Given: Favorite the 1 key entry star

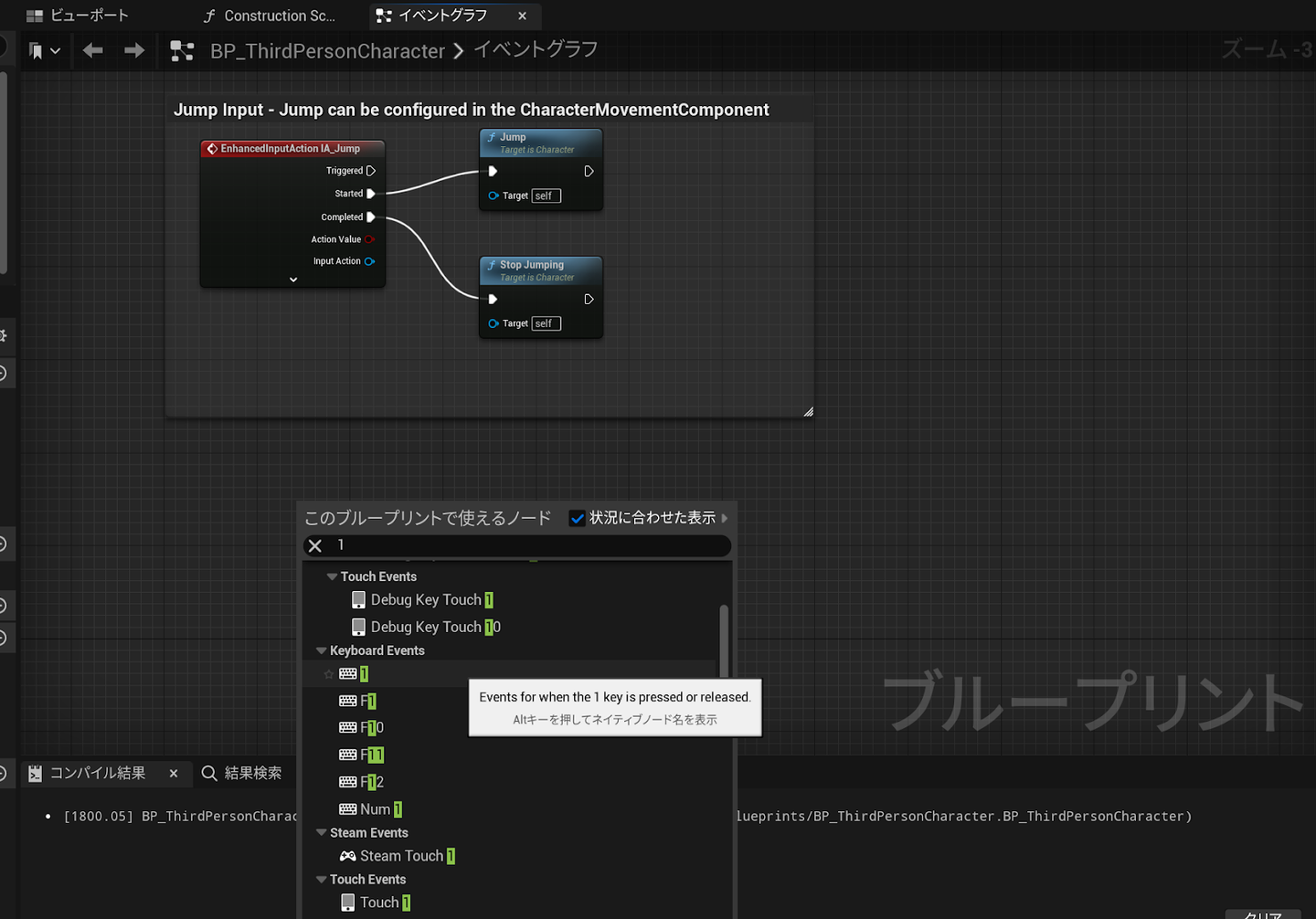Looking at the screenshot, I should 329,674.
